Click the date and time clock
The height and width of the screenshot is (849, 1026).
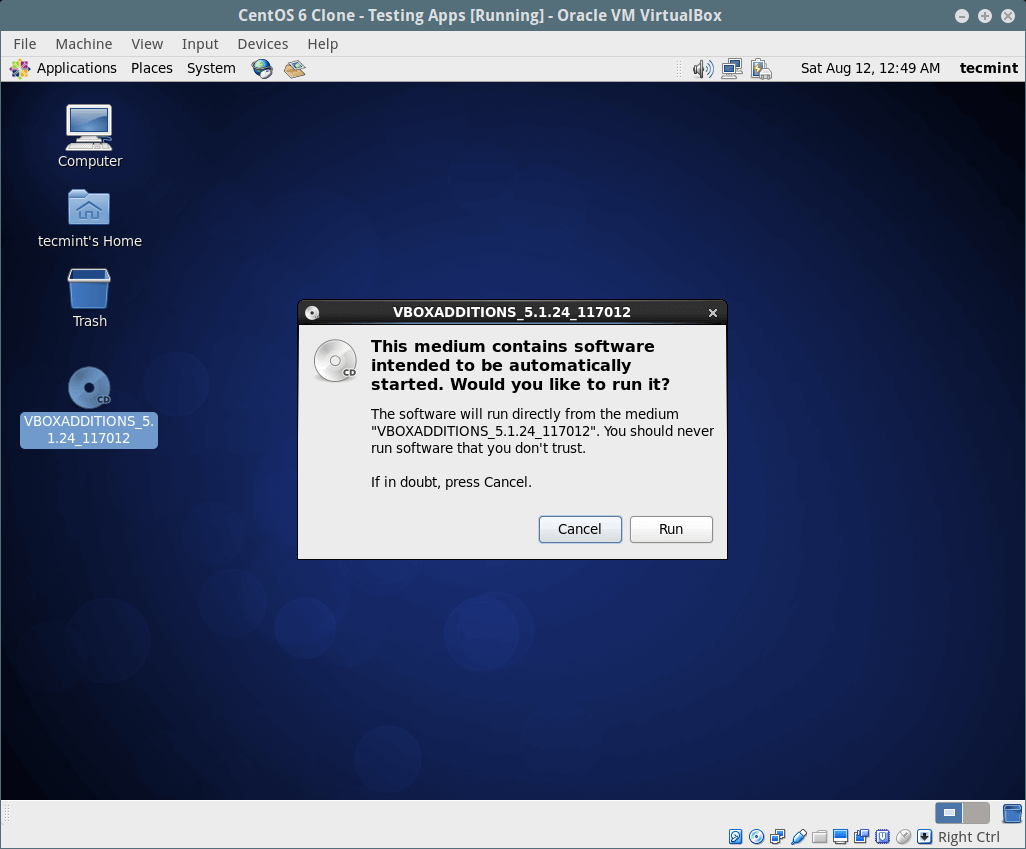point(870,68)
